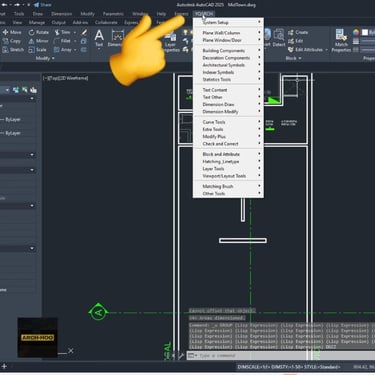Viewport: 375px width, 375px height.
Task: Click the Undo arrow in quick access toolbar
Action: [5, 5]
